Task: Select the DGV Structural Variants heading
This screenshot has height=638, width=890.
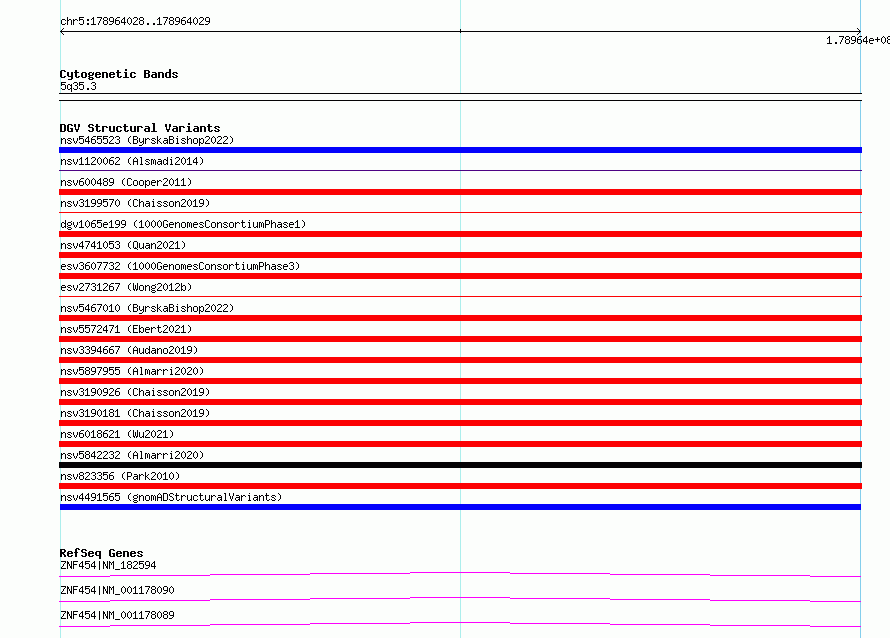Action: click(x=140, y=128)
